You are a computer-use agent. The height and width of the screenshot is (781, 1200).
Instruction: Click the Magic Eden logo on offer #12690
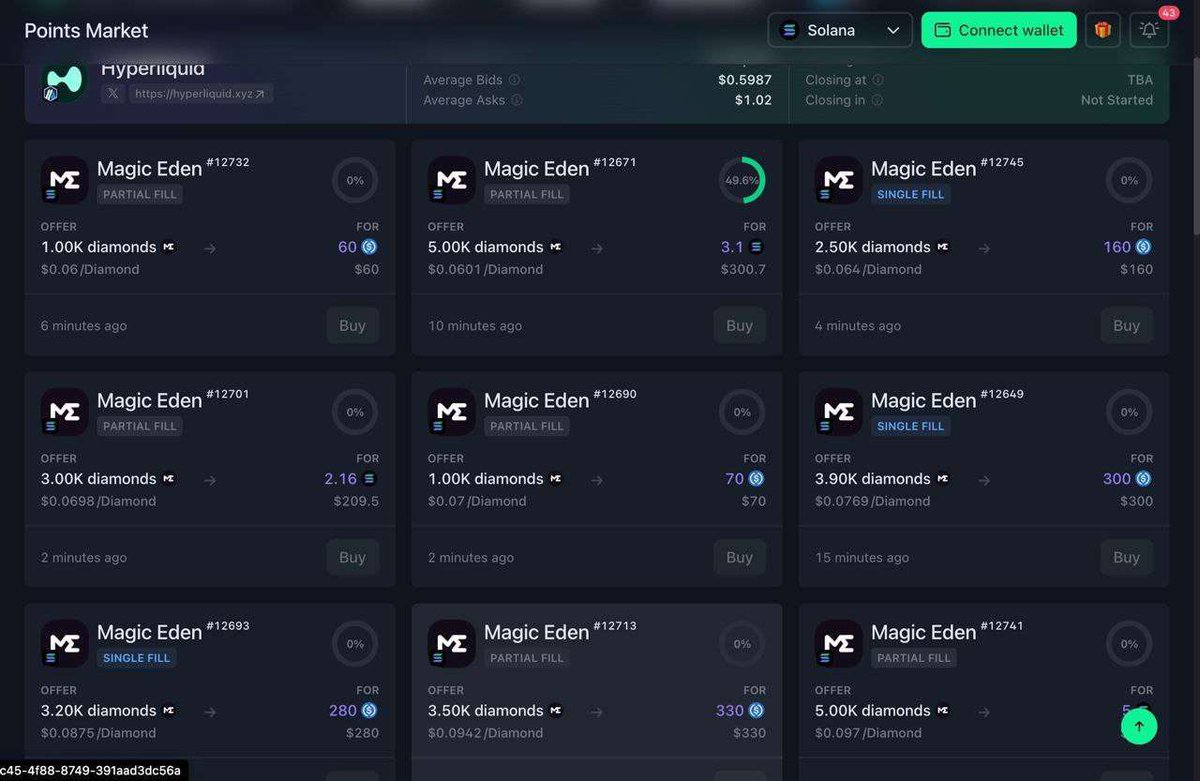coord(451,412)
